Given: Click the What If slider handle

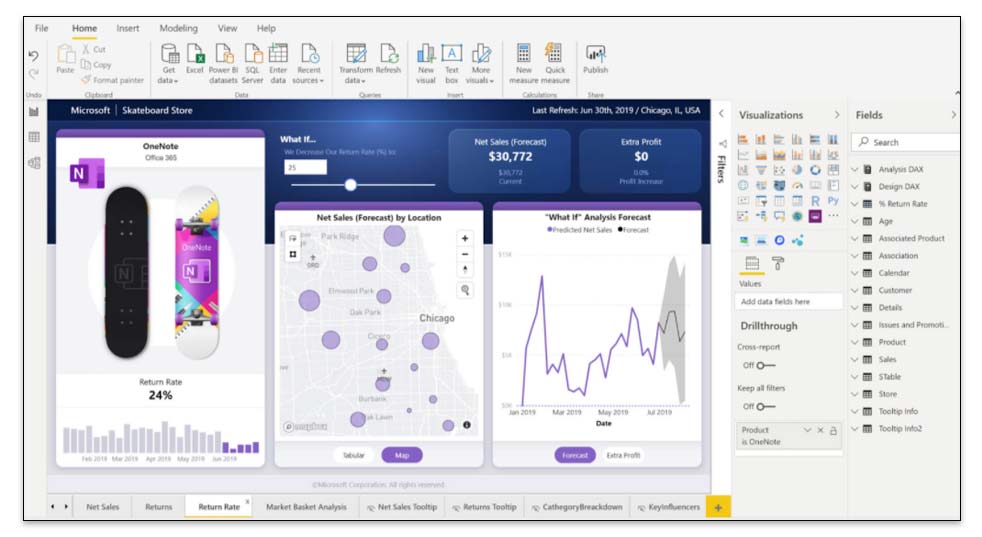Looking at the screenshot, I should (351, 184).
